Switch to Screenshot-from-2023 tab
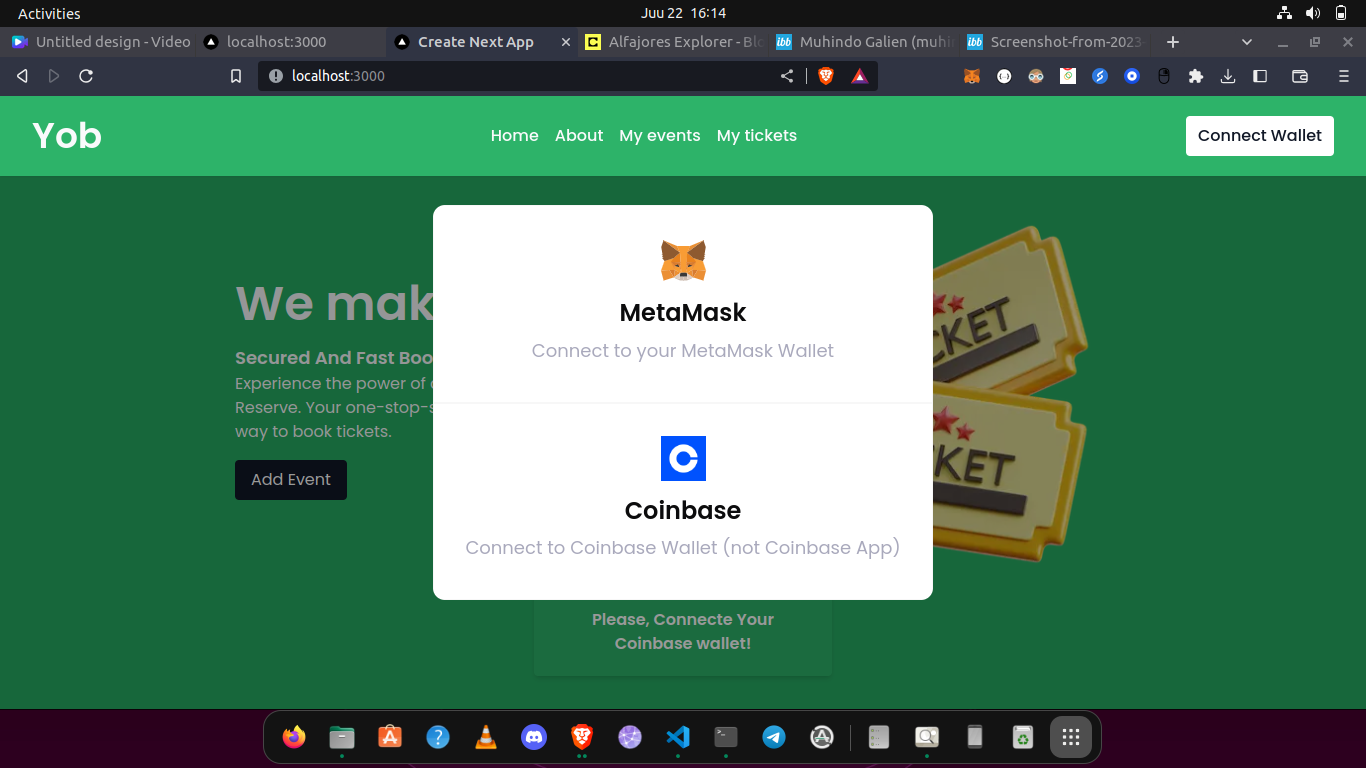The image size is (1366, 768). pyautogui.click(x=1056, y=42)
